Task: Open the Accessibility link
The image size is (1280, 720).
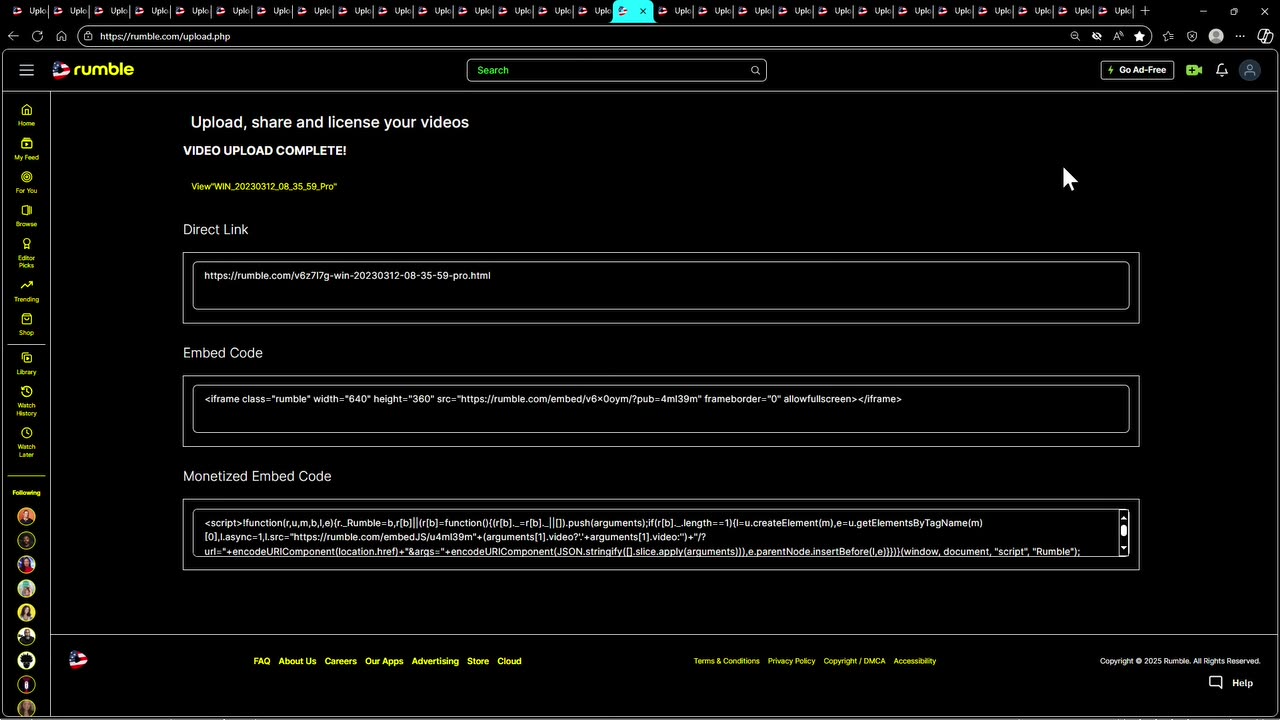Action: [915, 661]
